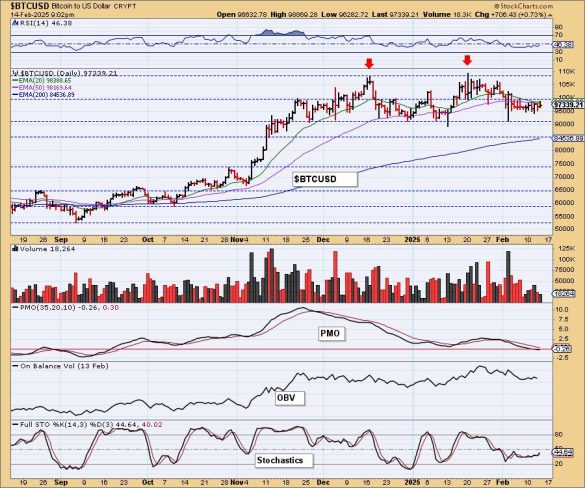
Task: Click the RSI(14) indicator icon
Action: pyautogui.click(x=15, y=23)
